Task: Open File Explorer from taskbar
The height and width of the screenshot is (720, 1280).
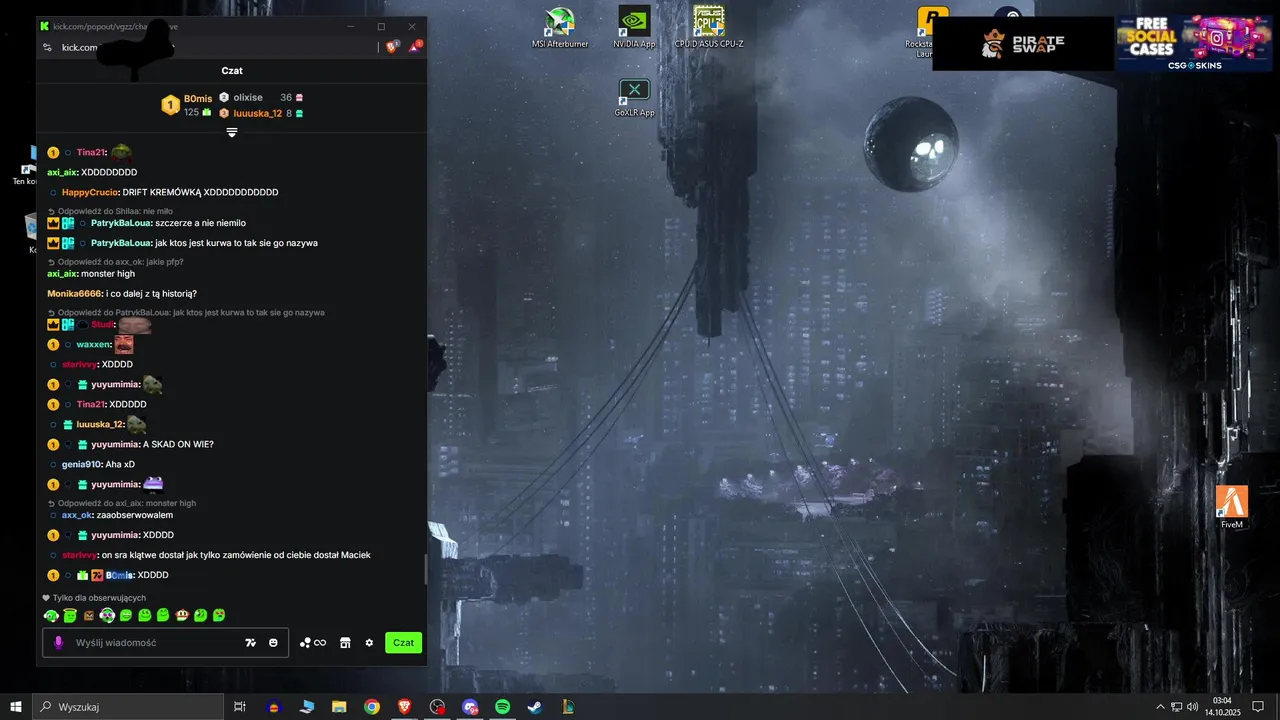Action: (x=339, y=707)
